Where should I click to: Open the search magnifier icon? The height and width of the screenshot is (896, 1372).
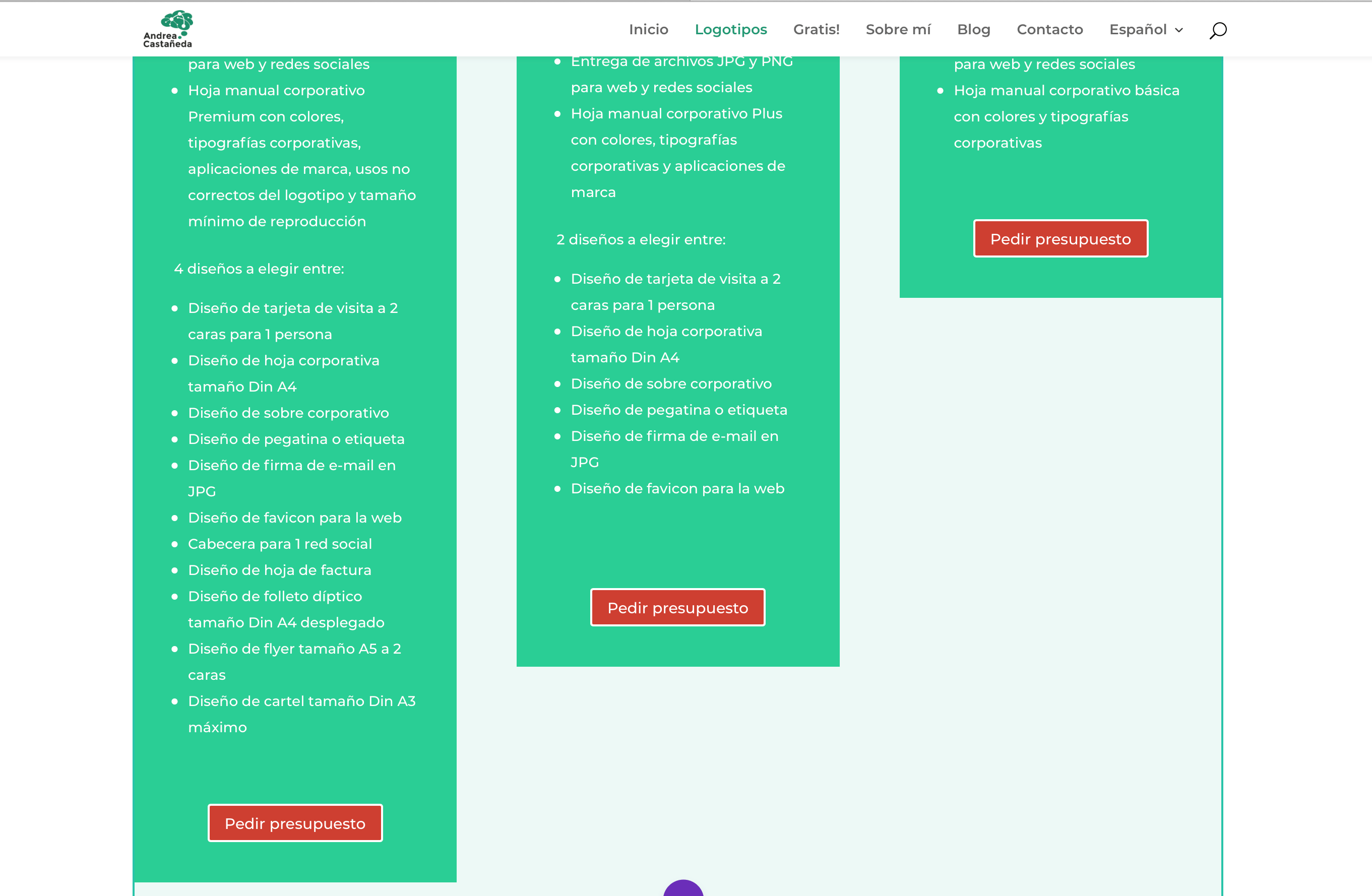[x=1217, y=30]
